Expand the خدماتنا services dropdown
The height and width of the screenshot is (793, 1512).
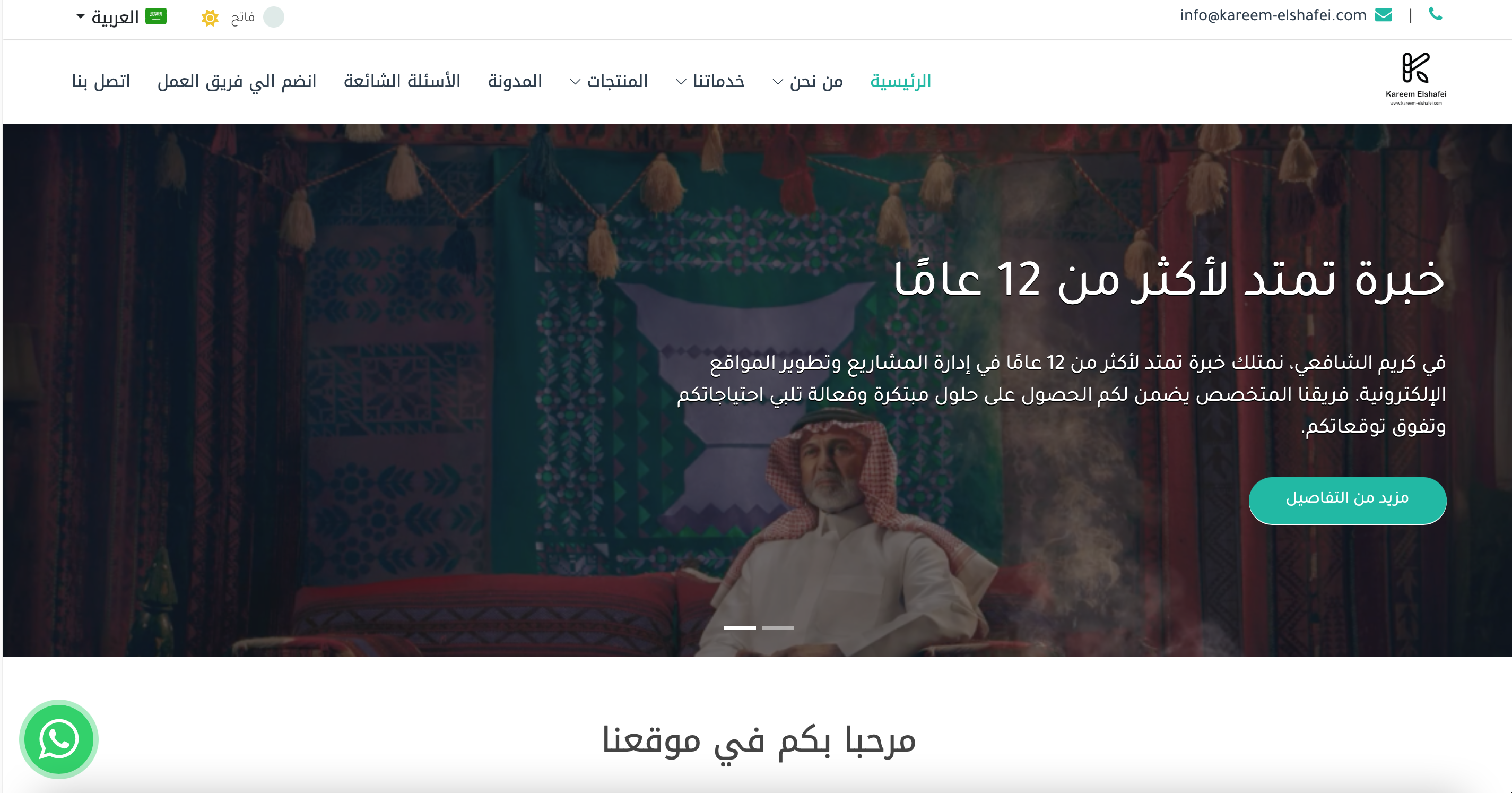click(x=710, y=81)
